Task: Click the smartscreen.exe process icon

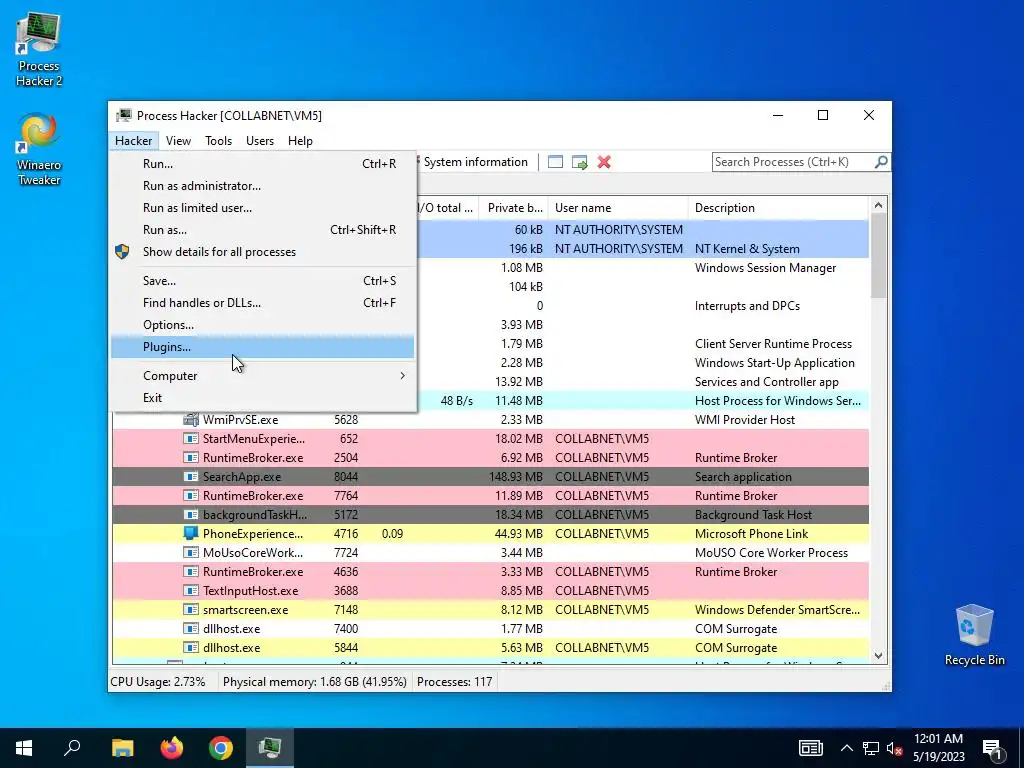Action: (x=191, y=609)
